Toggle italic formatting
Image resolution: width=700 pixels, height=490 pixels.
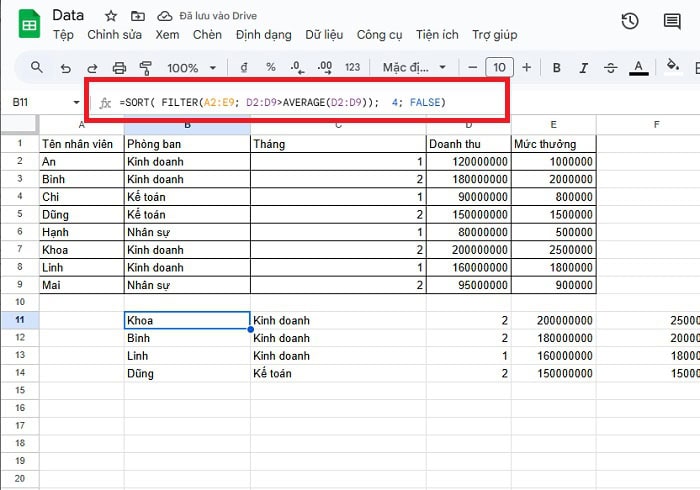pos(583,68)
